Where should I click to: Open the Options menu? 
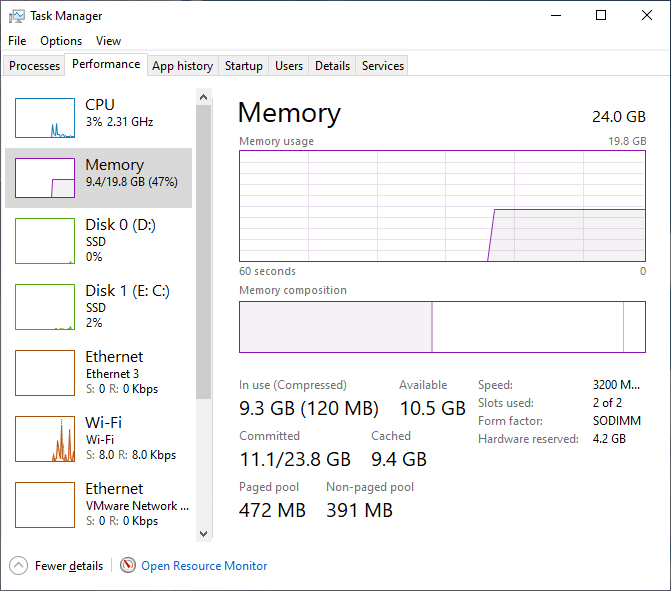point(61,41)
